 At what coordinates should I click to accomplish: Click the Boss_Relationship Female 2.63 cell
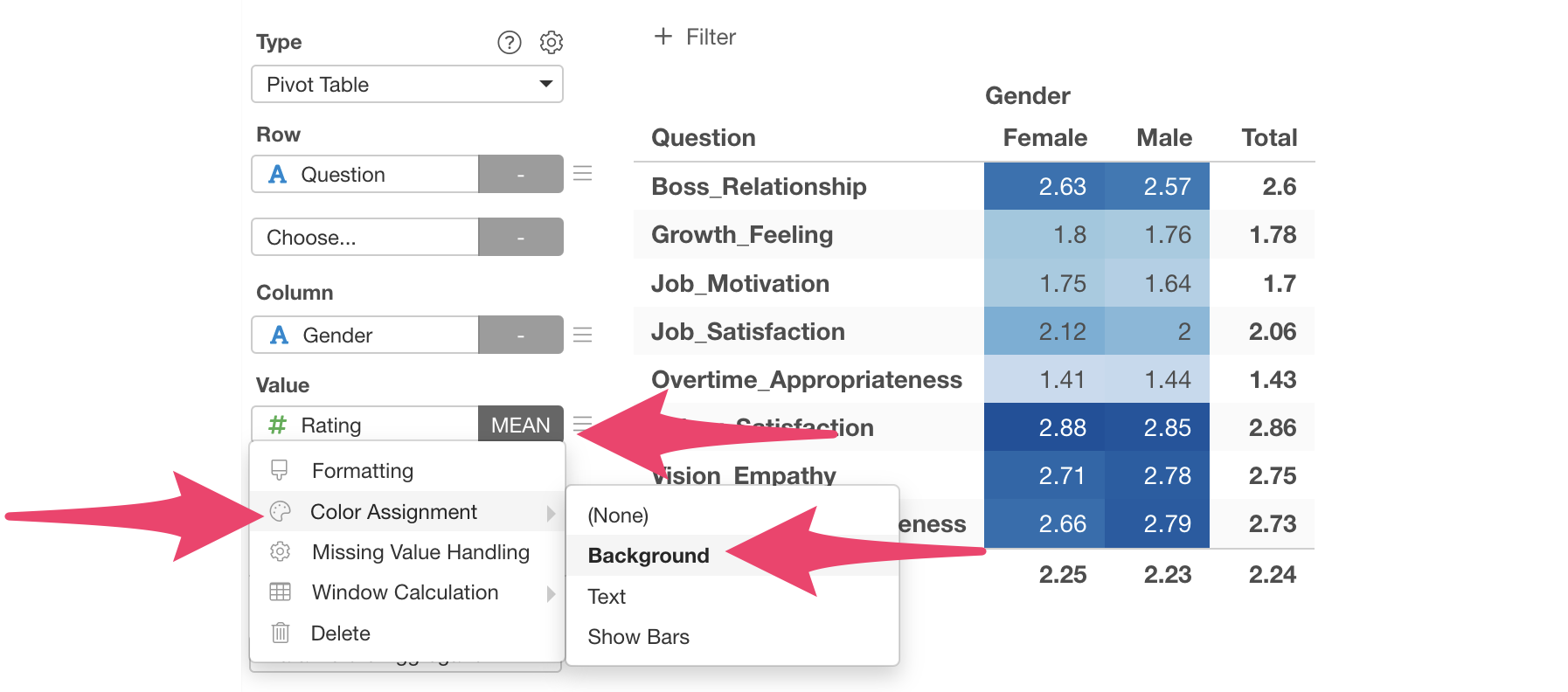[x=1044, y=186]
